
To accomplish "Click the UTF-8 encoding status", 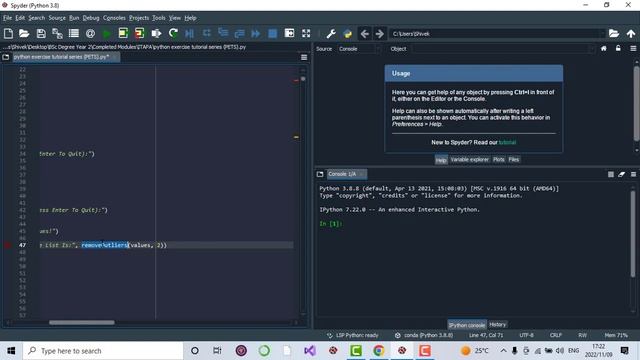I will click(x=527, y=335).
